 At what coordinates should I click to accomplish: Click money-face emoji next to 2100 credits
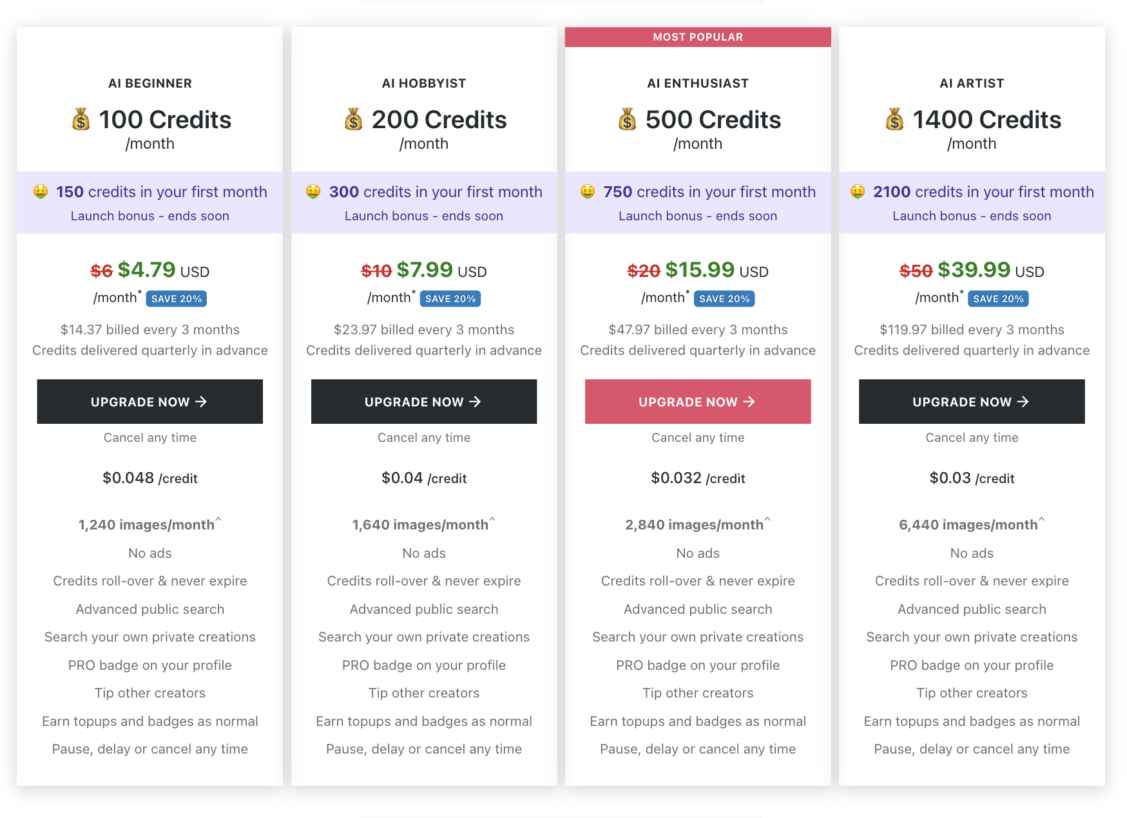click(x=857, y=191)
